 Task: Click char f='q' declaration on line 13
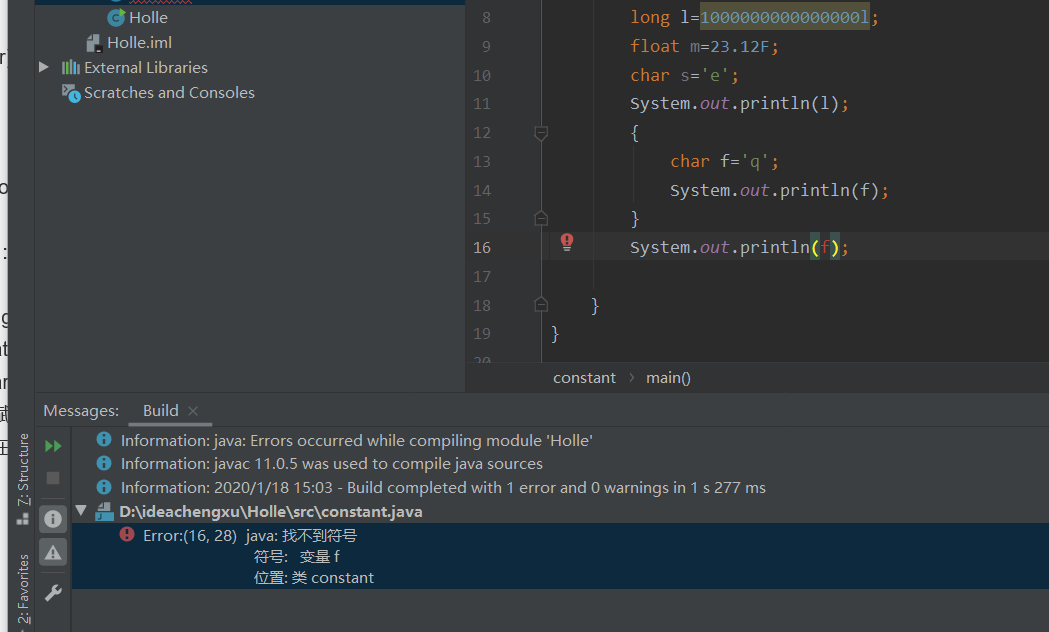click(x=725, y=161)
